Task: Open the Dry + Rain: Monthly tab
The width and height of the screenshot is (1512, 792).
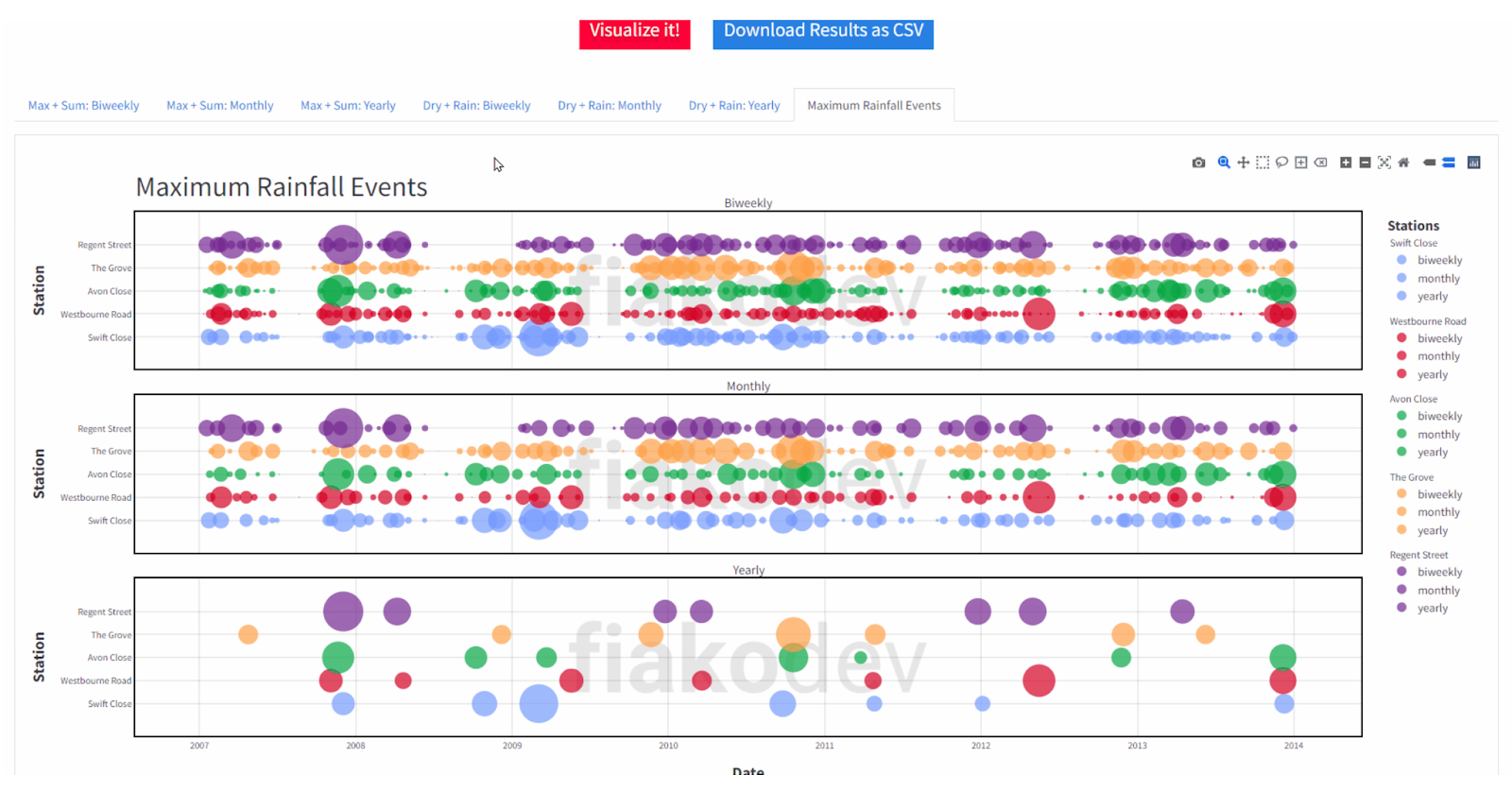Action: [x=610, y=106]
